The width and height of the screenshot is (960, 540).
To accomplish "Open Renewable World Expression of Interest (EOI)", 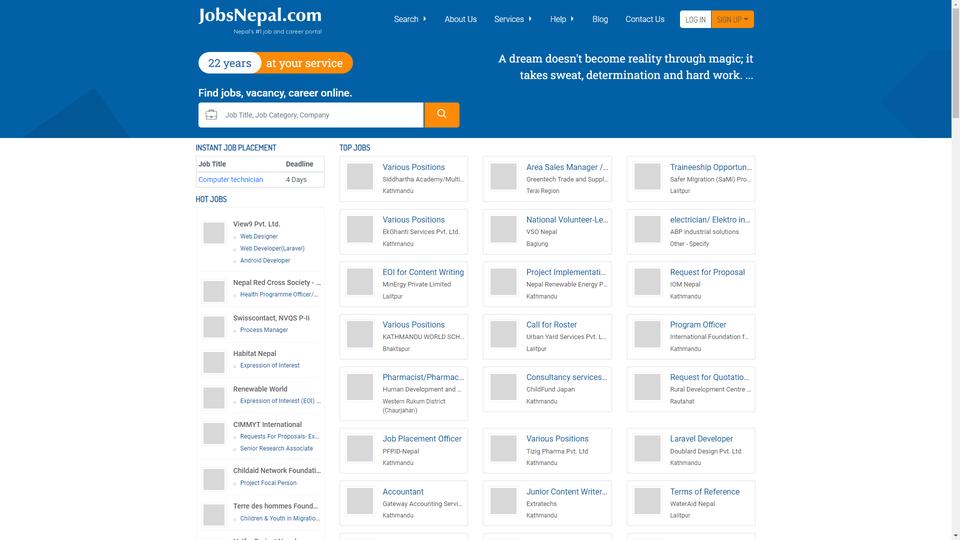I will pos(279,400).
